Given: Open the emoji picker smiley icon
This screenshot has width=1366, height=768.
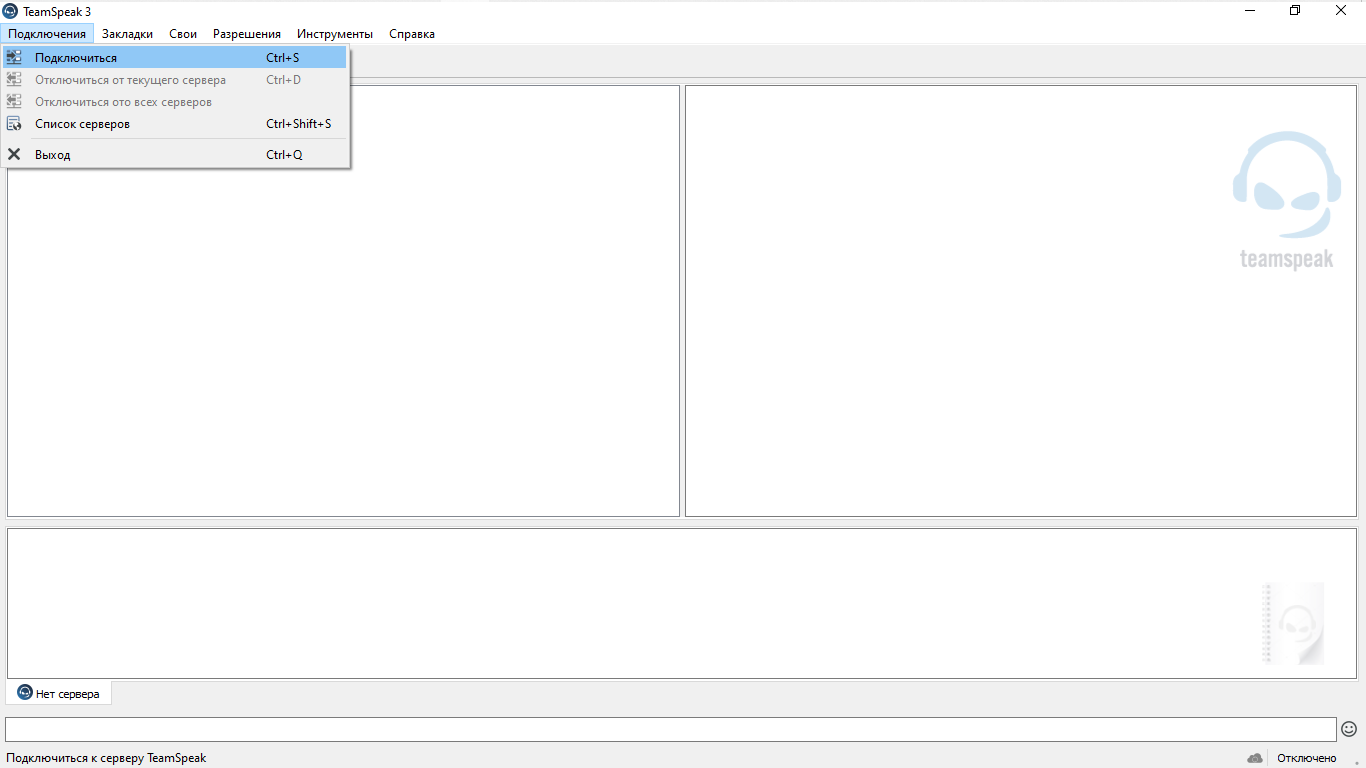Looking at the screenshot, I should pos(1349,729).
